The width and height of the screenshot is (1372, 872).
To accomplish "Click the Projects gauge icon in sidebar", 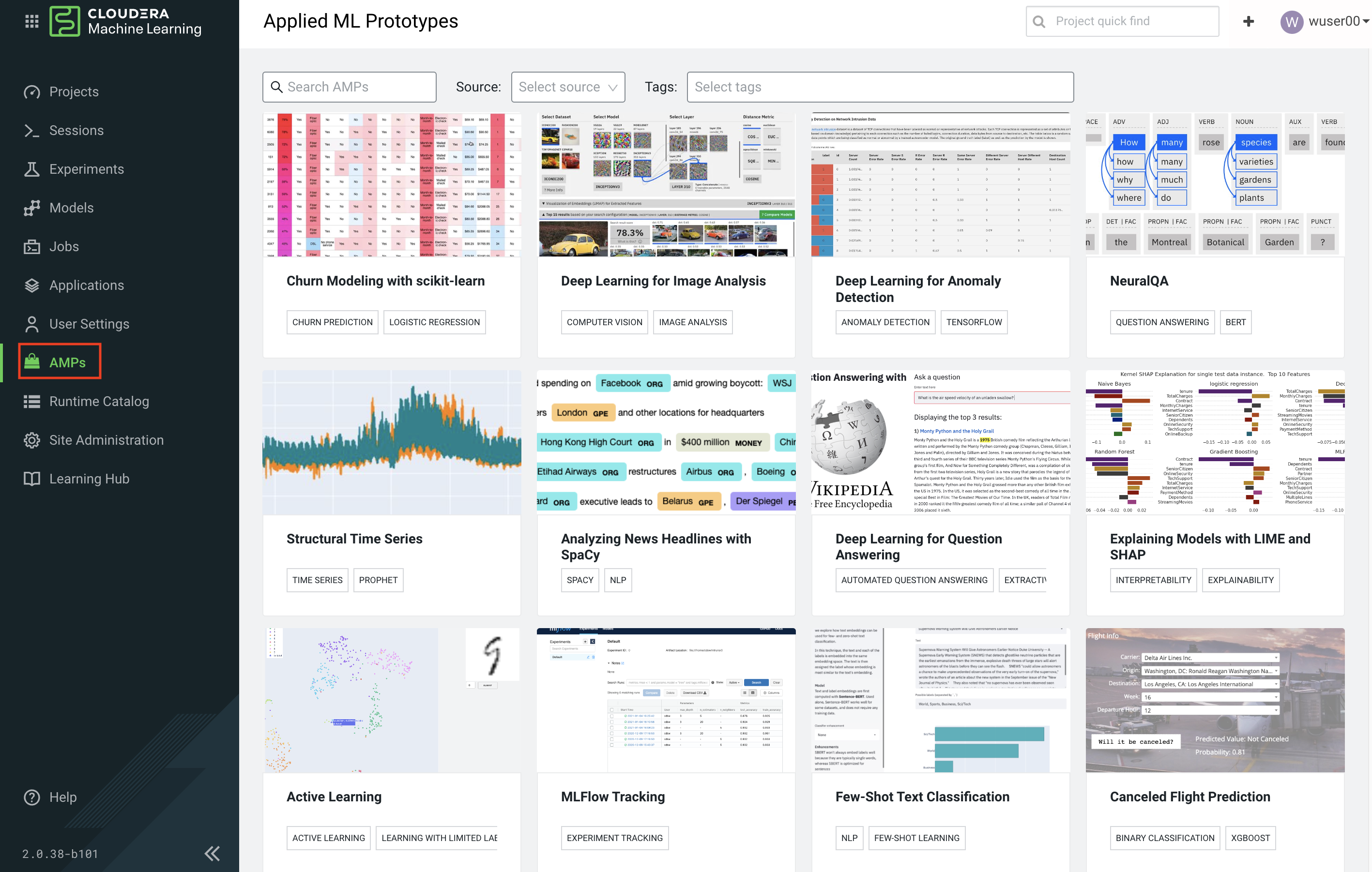I will (32, 91).
